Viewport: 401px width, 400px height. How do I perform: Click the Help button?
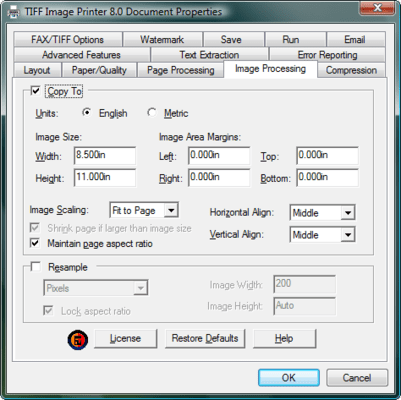click(x=284, y=339)
